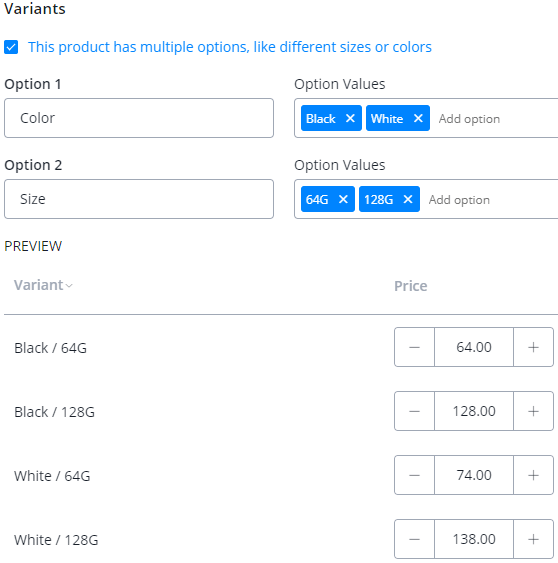Decrease price for Black / 64G variant
Viewport: 558px width, 563px height.
pos(414,347)
